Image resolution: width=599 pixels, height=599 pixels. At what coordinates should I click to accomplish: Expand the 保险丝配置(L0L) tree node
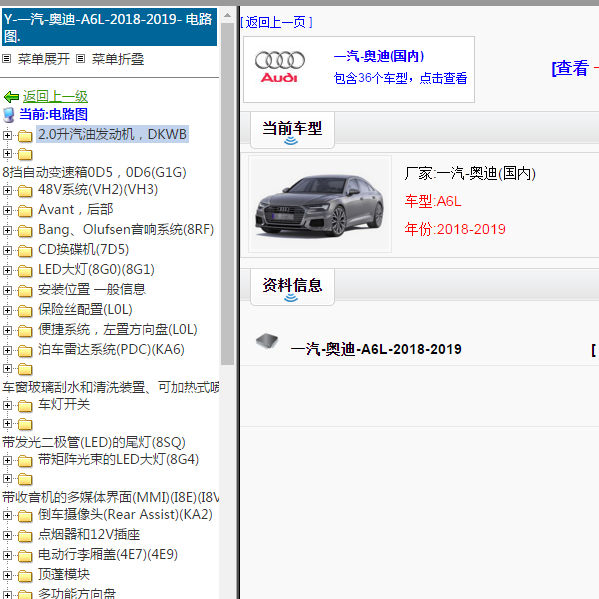click(x=7, y=310)
